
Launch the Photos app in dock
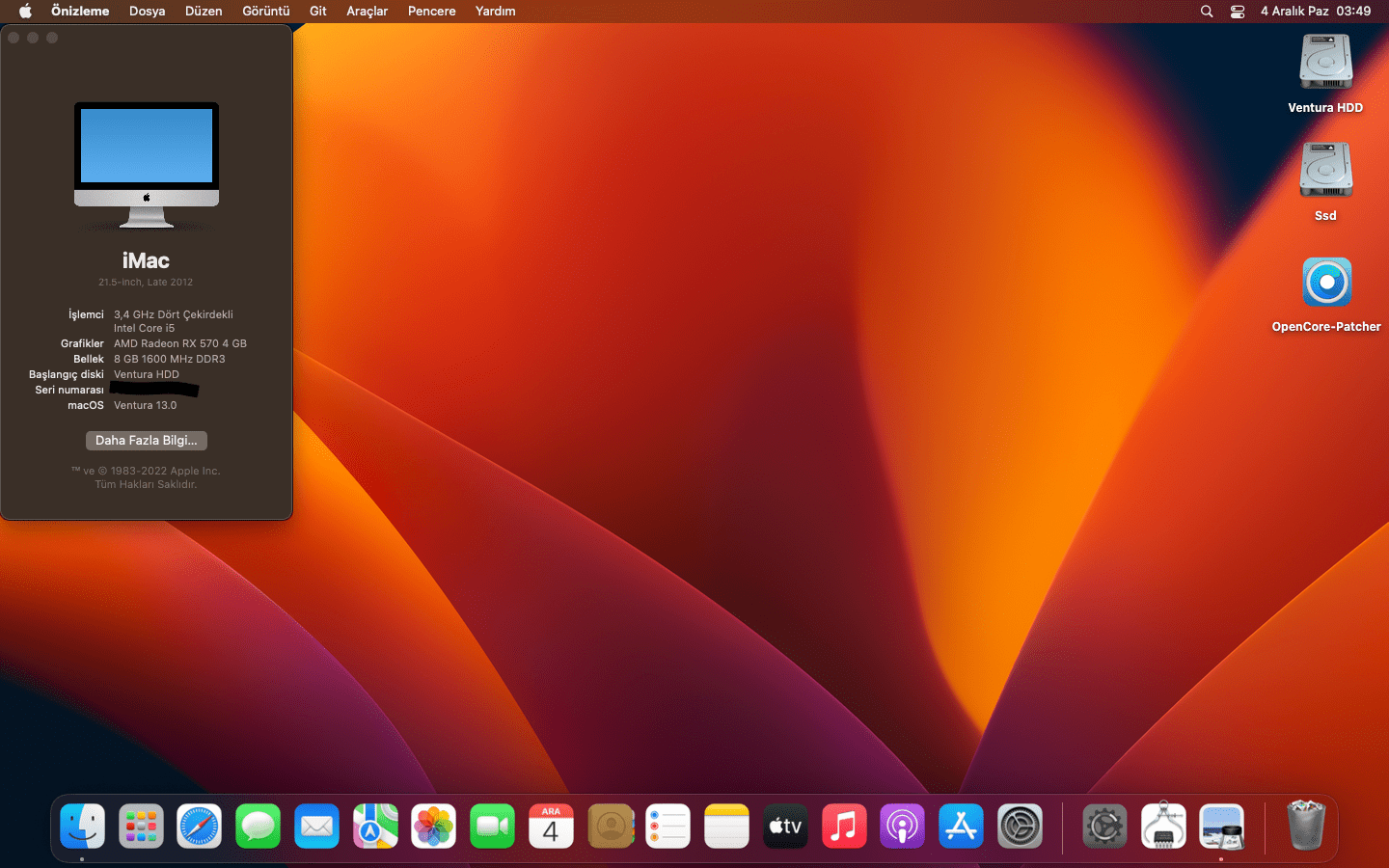[434, 827]
